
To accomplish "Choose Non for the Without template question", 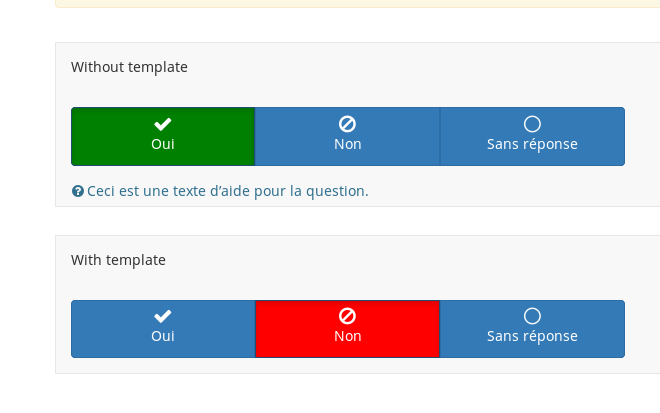I will 347,136.
